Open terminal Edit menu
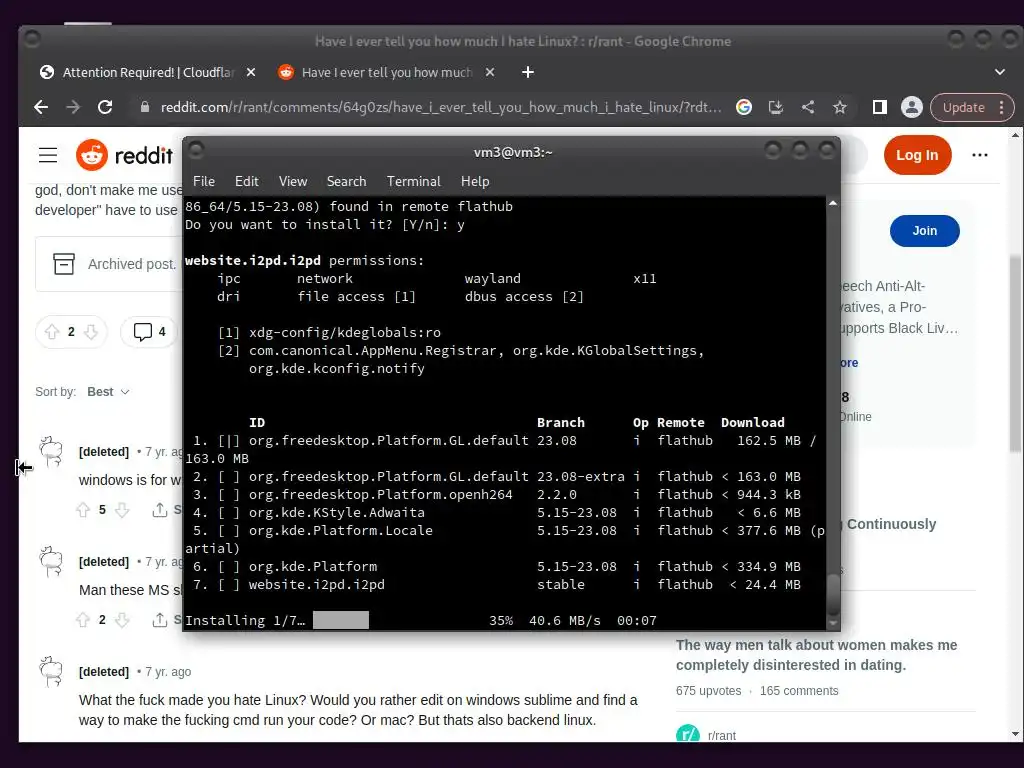 click(x=246, y=181)
